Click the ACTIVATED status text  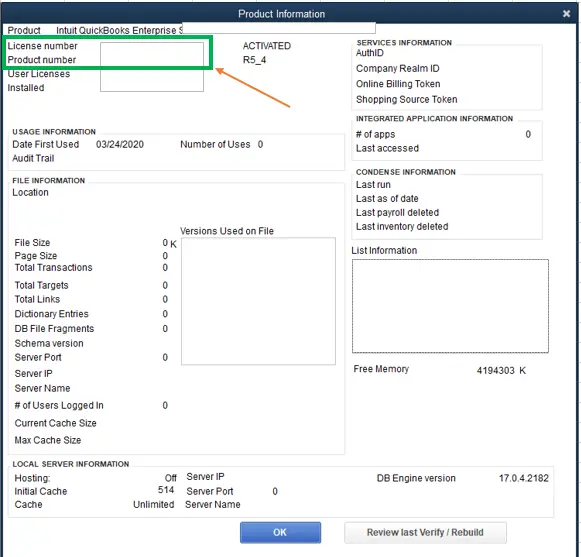tap(267, 46)
